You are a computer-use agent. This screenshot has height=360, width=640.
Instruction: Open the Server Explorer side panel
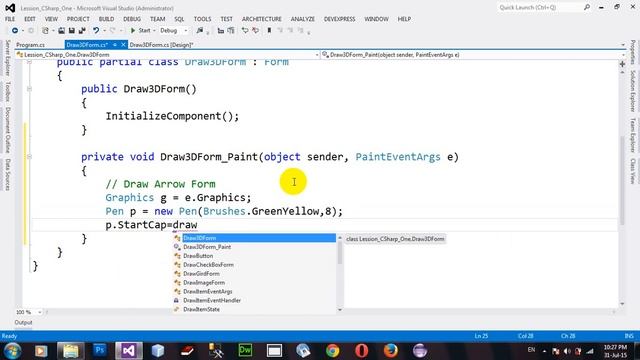7,58
